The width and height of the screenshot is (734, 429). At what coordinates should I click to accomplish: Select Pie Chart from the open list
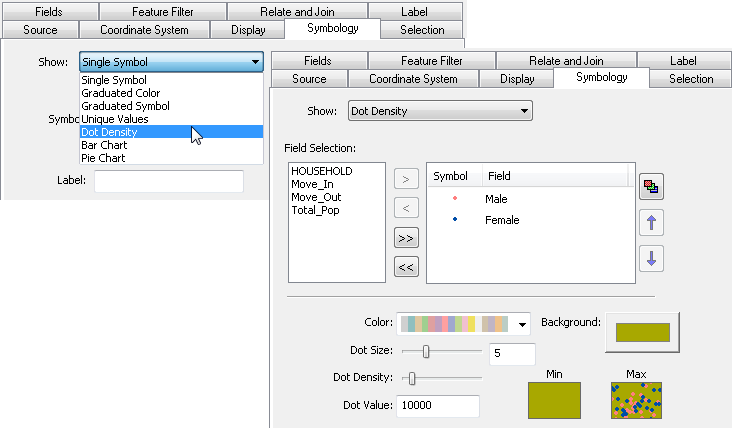103,158
